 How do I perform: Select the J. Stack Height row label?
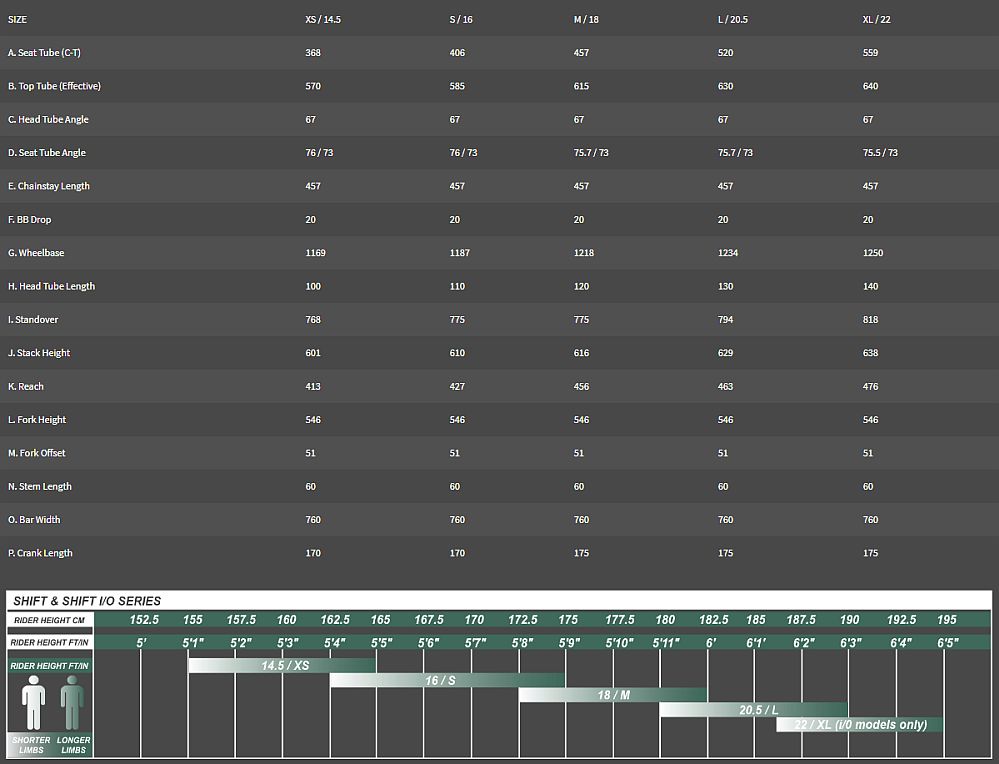click(39, 353)
